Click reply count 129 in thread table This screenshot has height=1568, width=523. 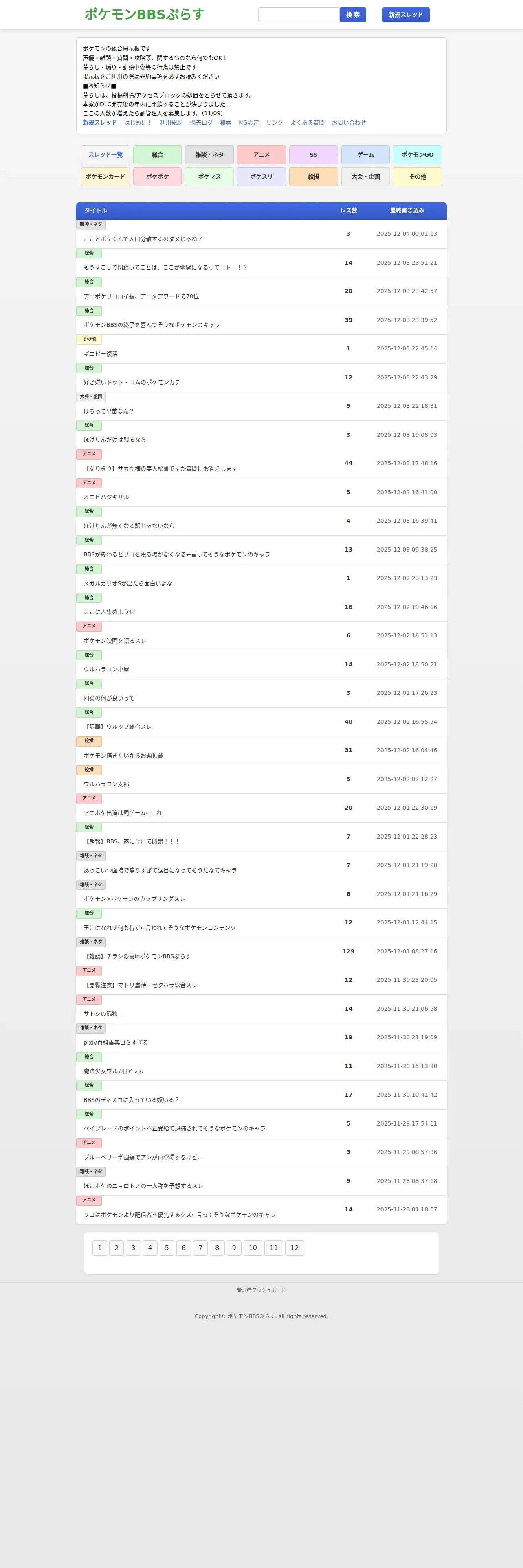tap(348, 951)
